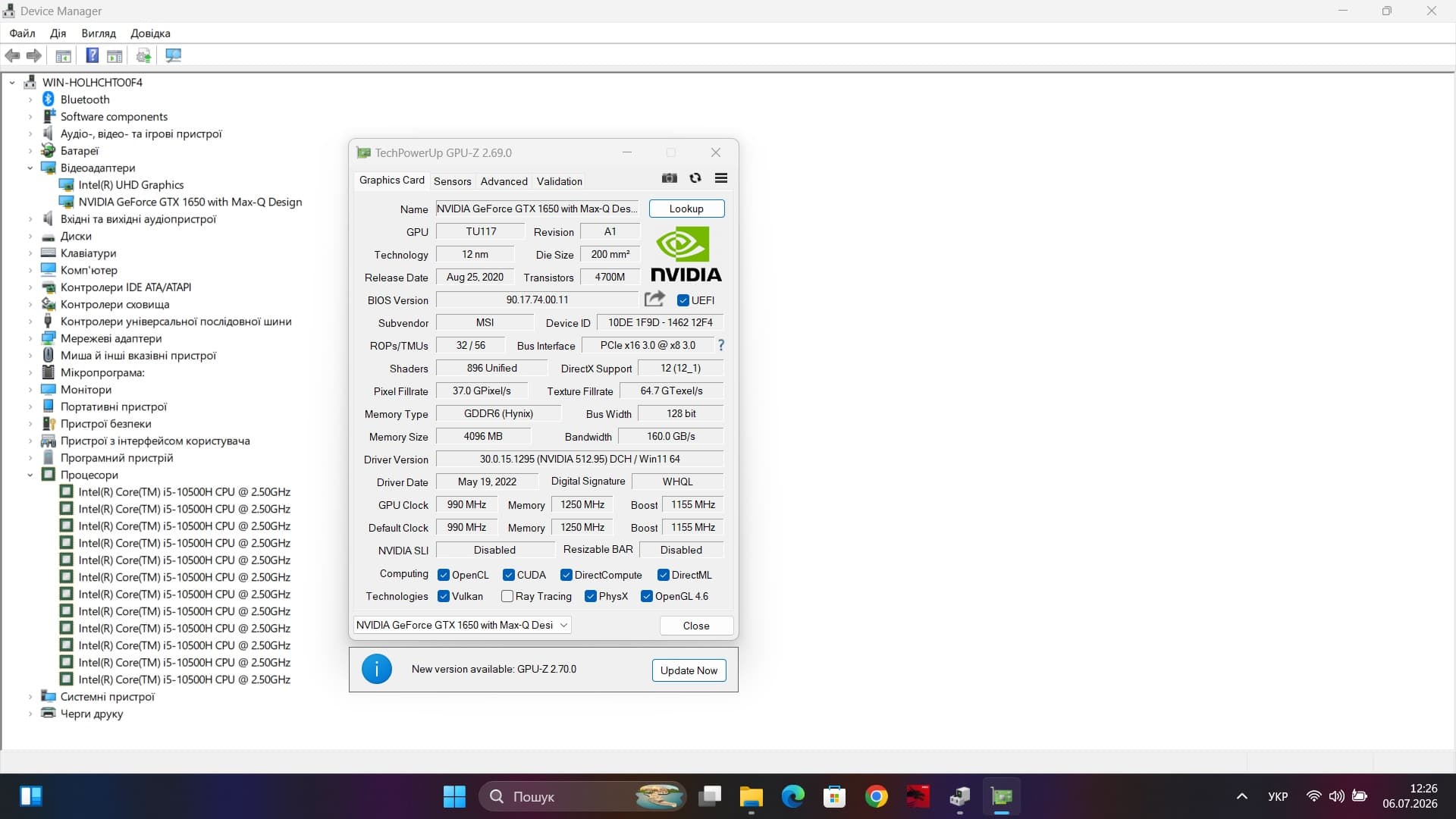
Task: Open the GPU-Z hamburger menu
Action: 721,178
